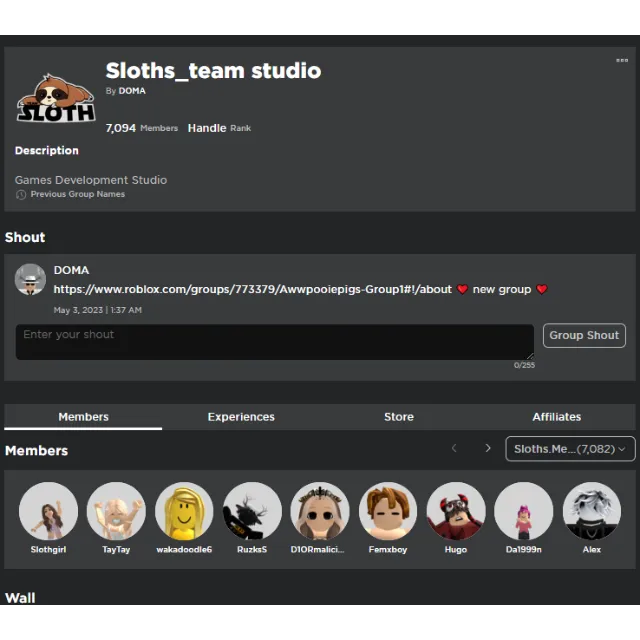Open the three-dot group options menu
The image size is (640, 640).
(x=622, y=61)
